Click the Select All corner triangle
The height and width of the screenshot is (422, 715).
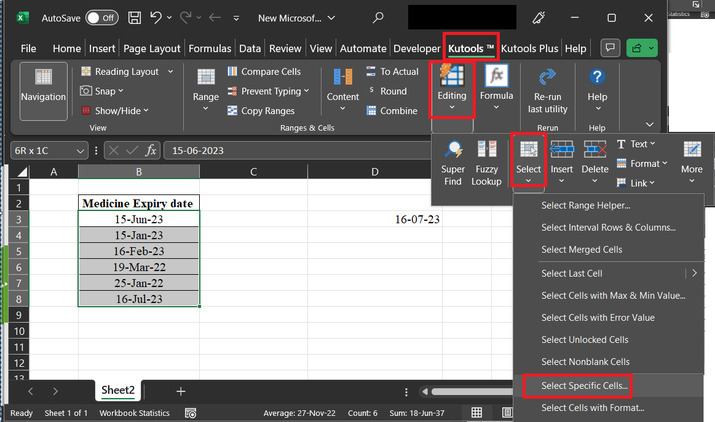pyautogui.click(x=21, y=172)
